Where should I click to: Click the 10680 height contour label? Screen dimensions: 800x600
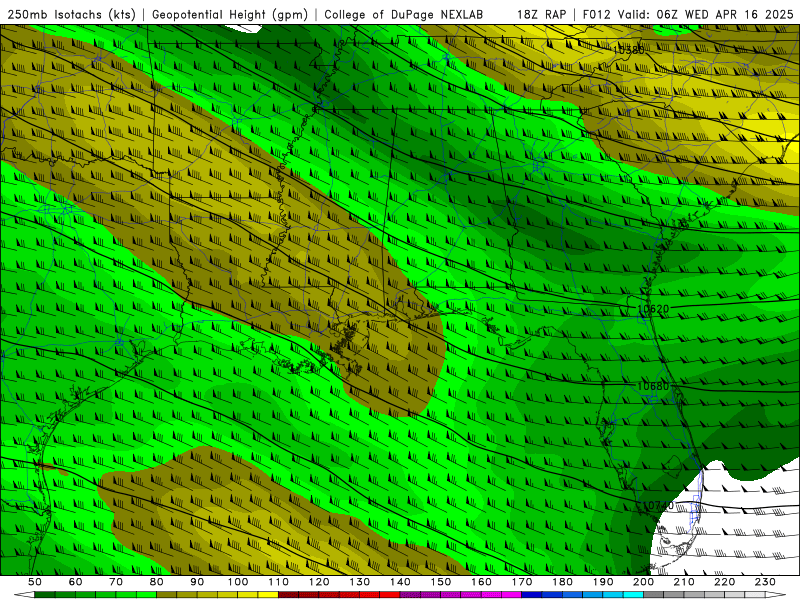[x=653, y=387]
